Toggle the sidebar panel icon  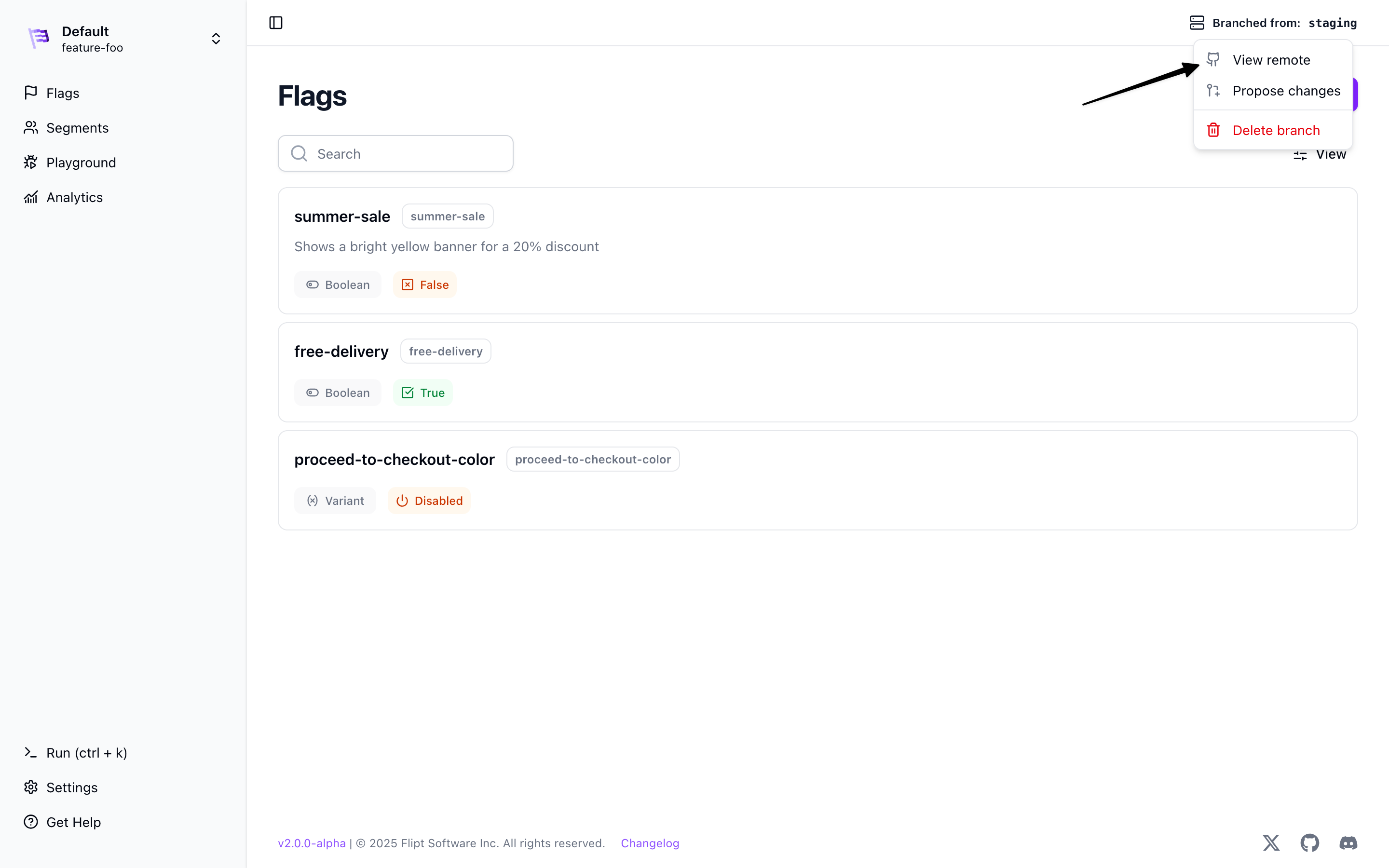click(x=275, y=22)
